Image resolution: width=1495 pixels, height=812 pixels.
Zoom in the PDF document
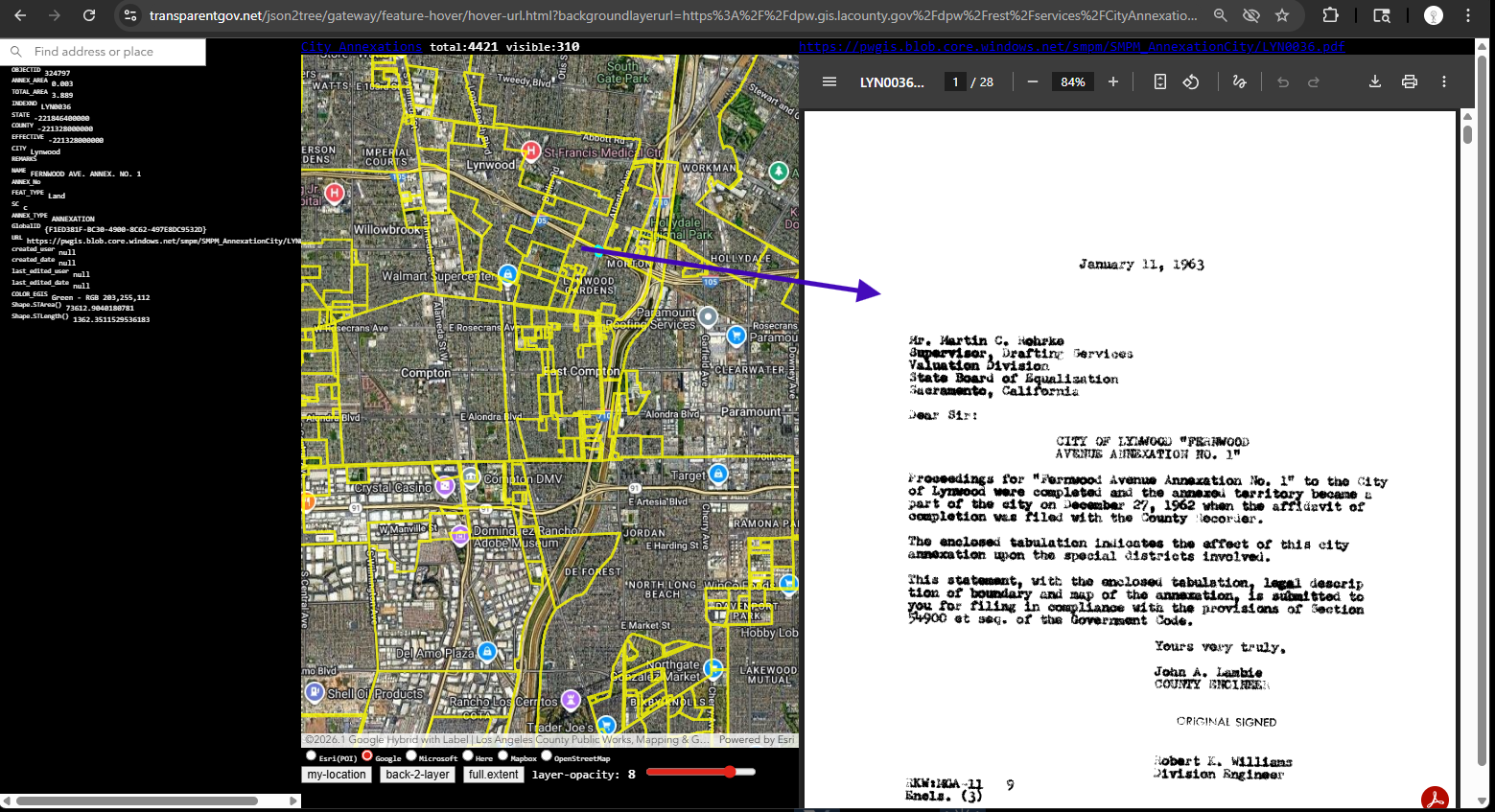pyautogui.click(x=1113, y=82)
